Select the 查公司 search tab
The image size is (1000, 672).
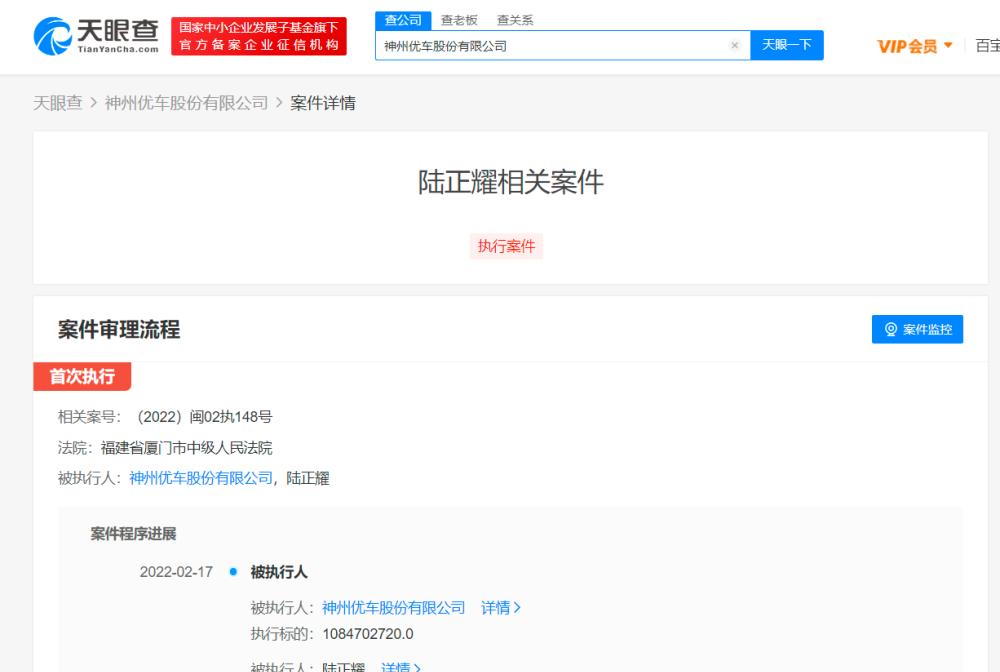(x=403, y=20)
